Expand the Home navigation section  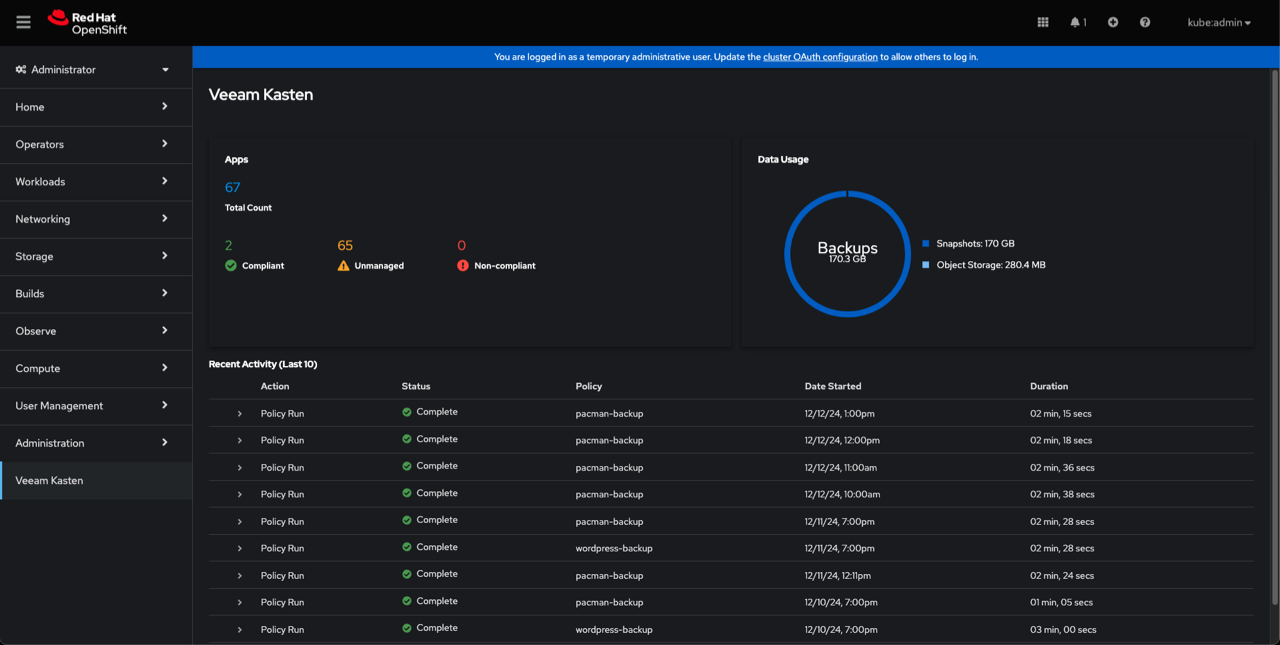click(96, 107)
